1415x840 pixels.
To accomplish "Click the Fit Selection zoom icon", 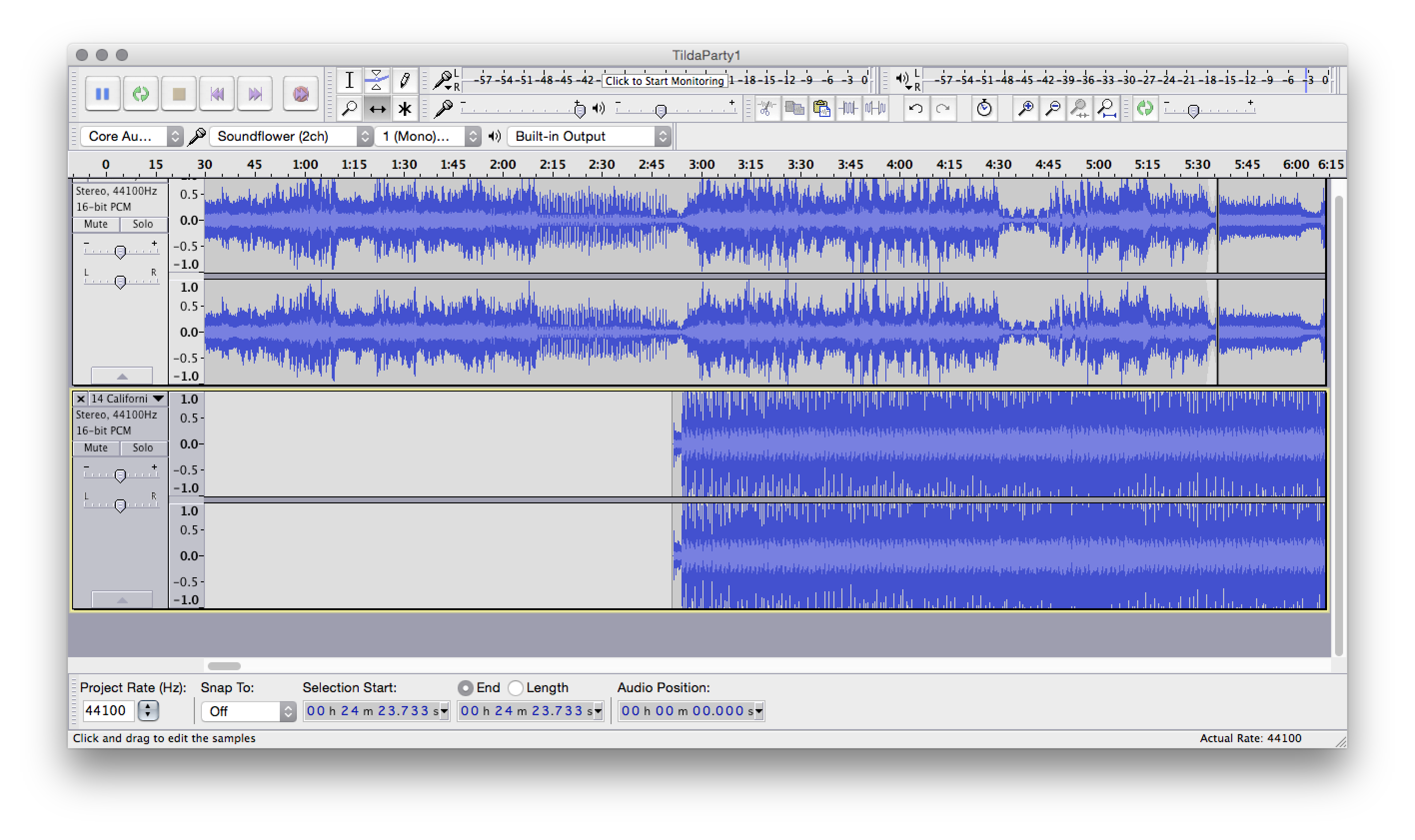I will 1079,108.
